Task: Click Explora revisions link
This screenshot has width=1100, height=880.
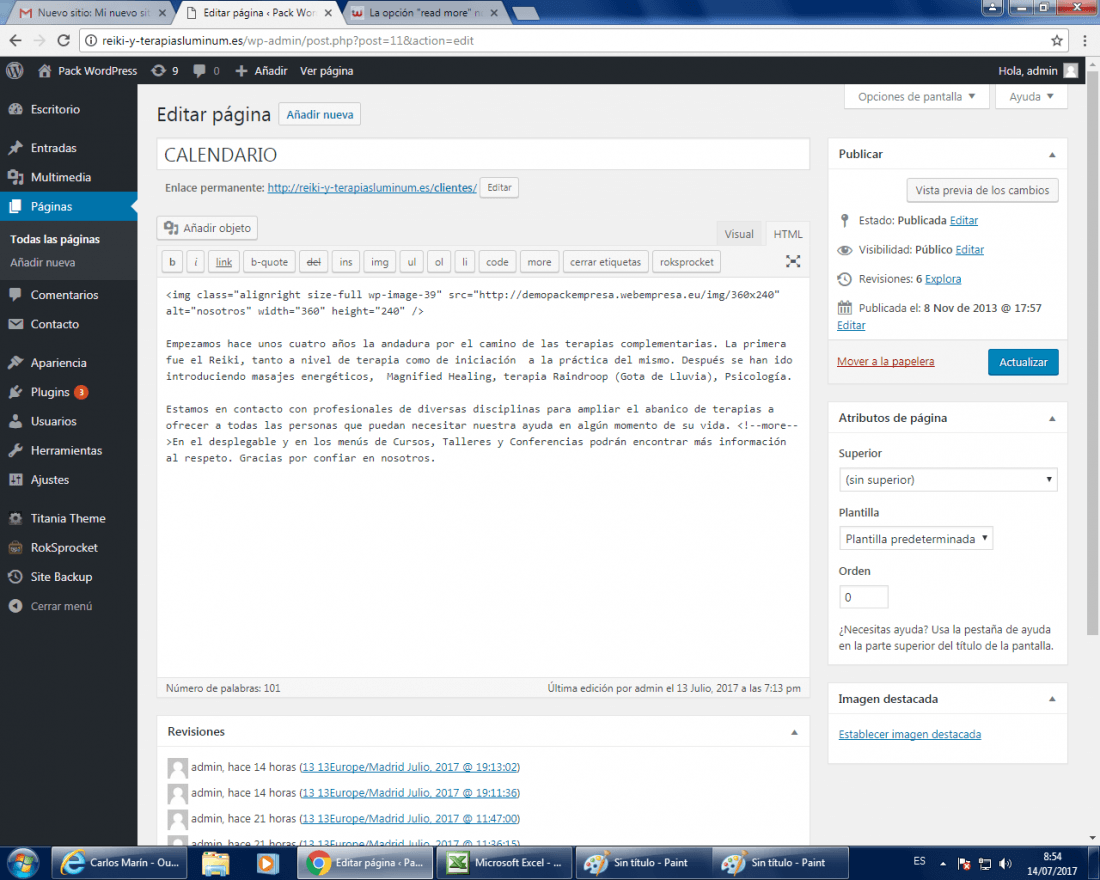Action: coord(943,279)
